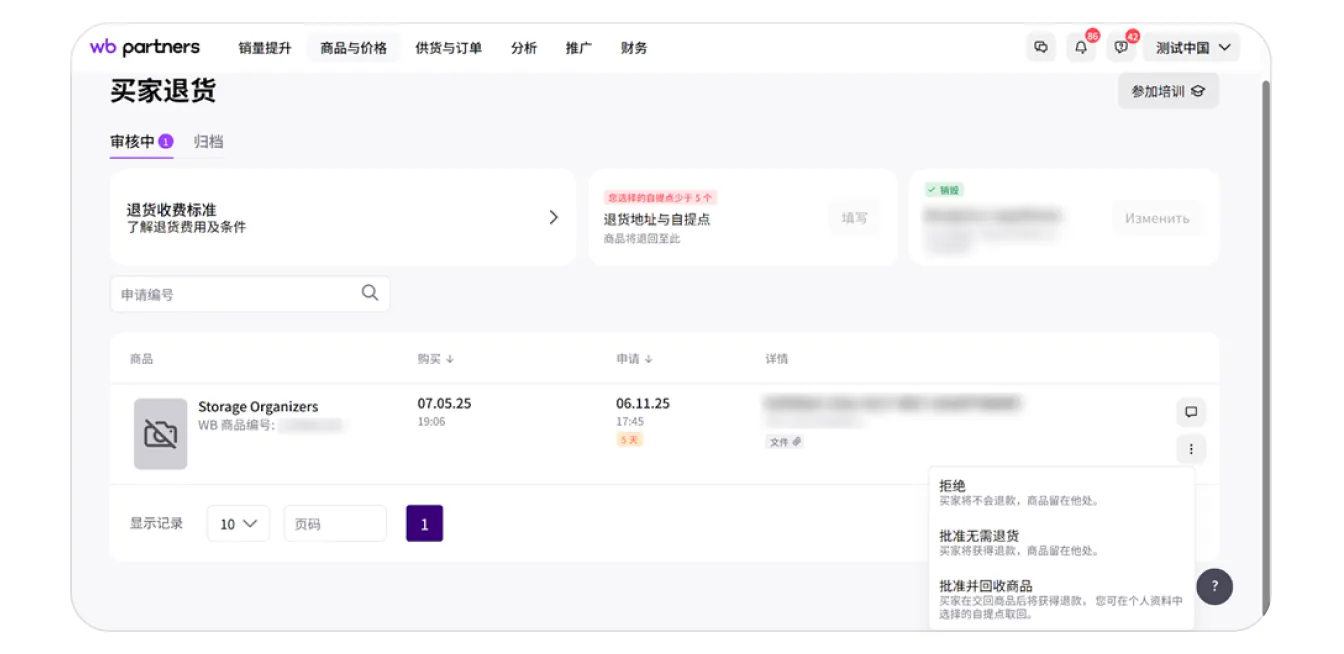Click the comment icon in the return row
This screenshot has width=1344, height=654.
[1191, 411]
